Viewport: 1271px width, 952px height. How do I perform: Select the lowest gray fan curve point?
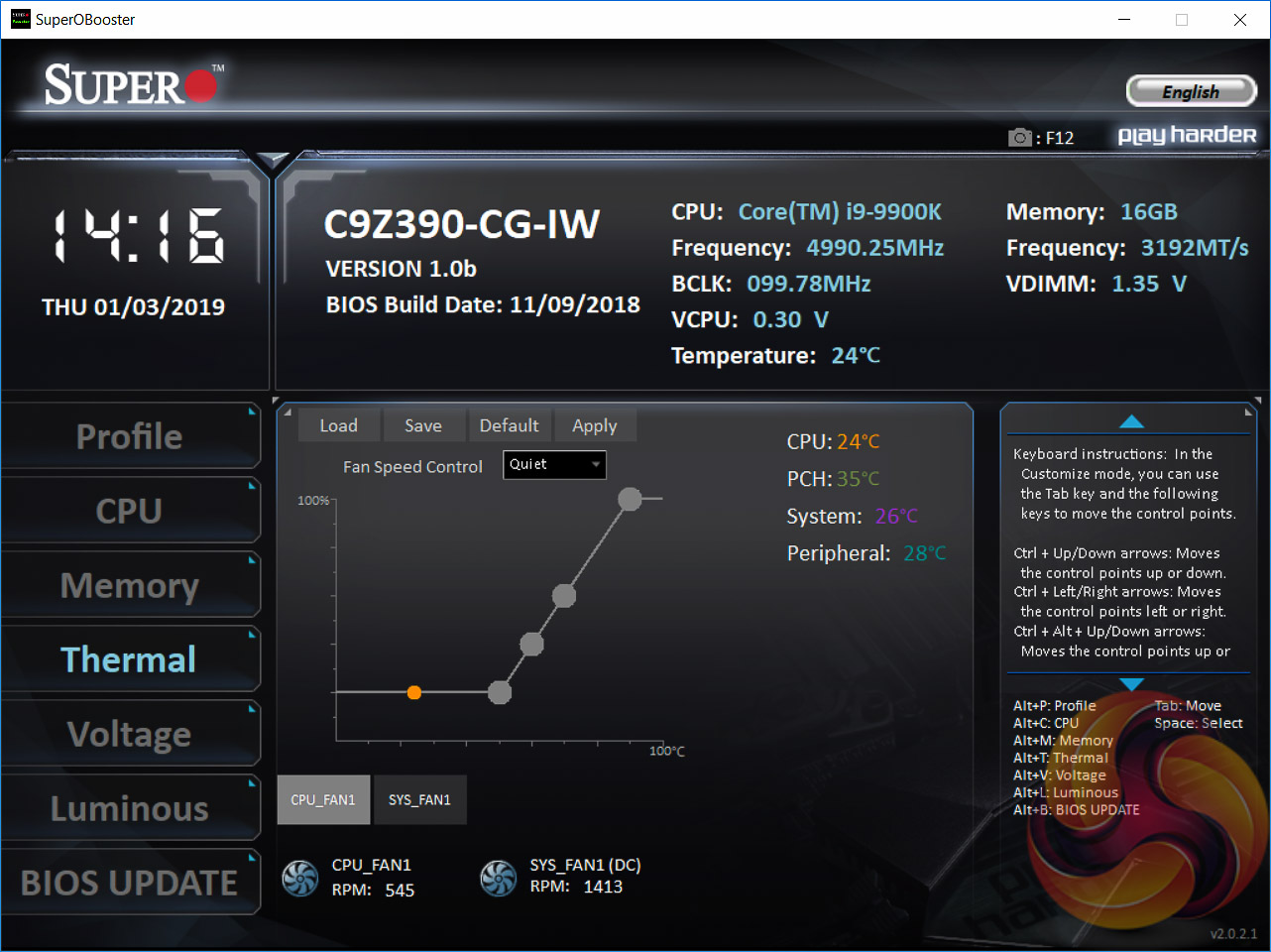(x=500, y=692)
